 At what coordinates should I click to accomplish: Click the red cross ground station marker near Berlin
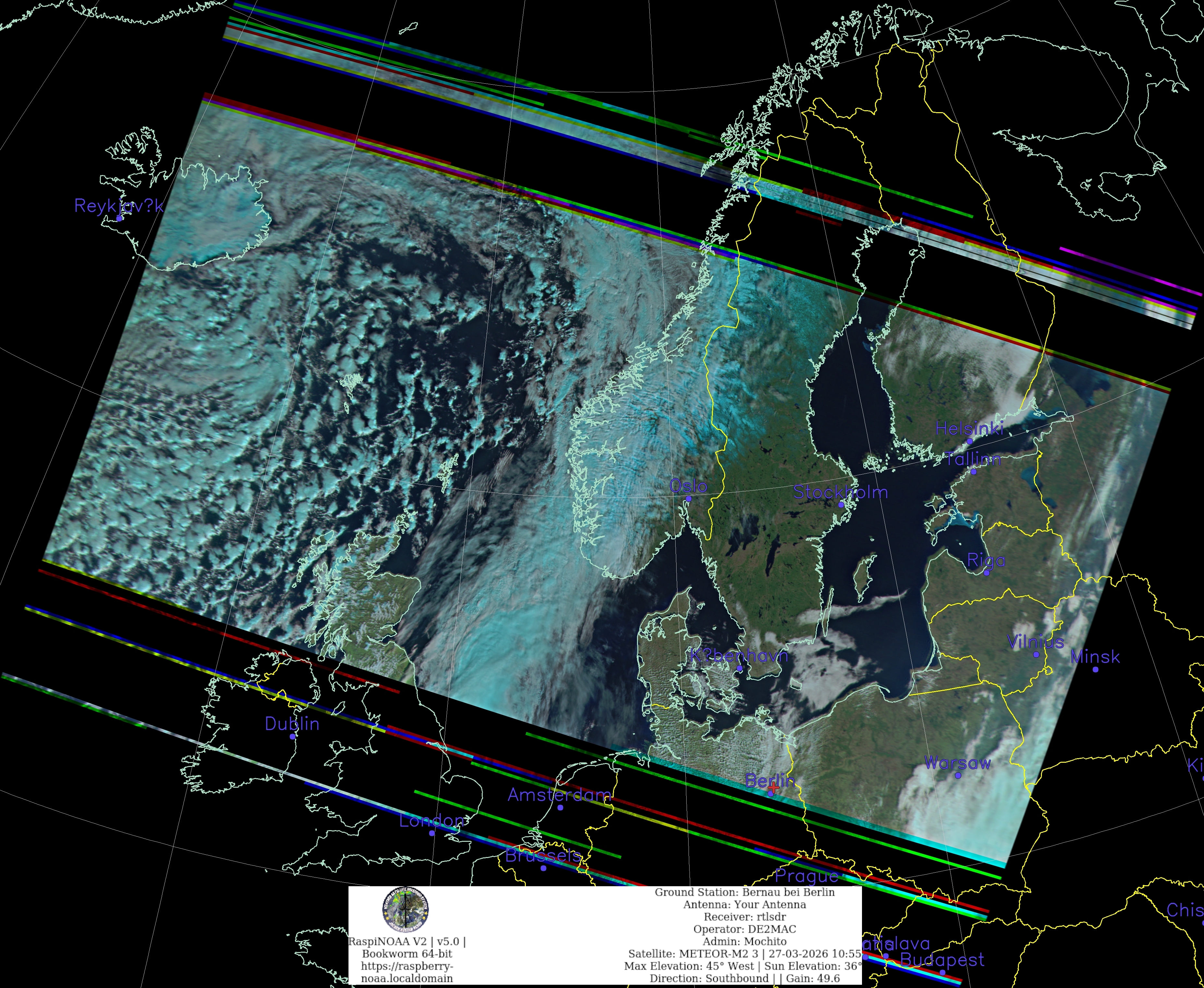click(x=773, y=787)
